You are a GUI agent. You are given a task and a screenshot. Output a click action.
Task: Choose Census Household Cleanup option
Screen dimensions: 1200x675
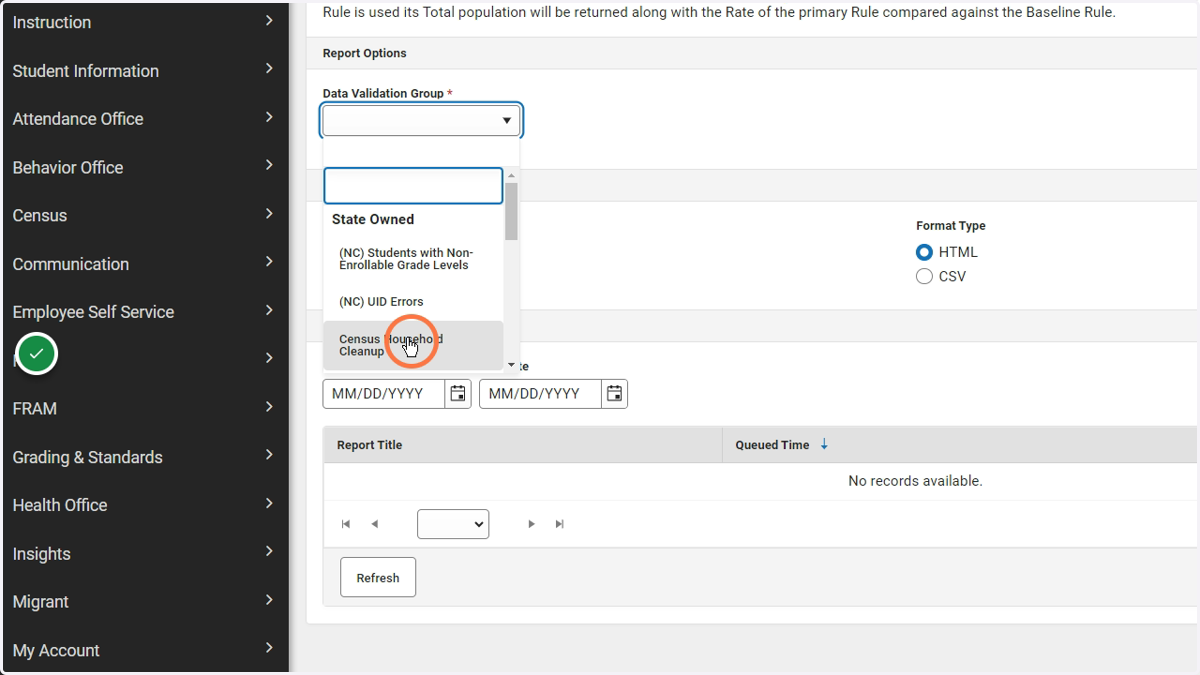coord(413,345)
